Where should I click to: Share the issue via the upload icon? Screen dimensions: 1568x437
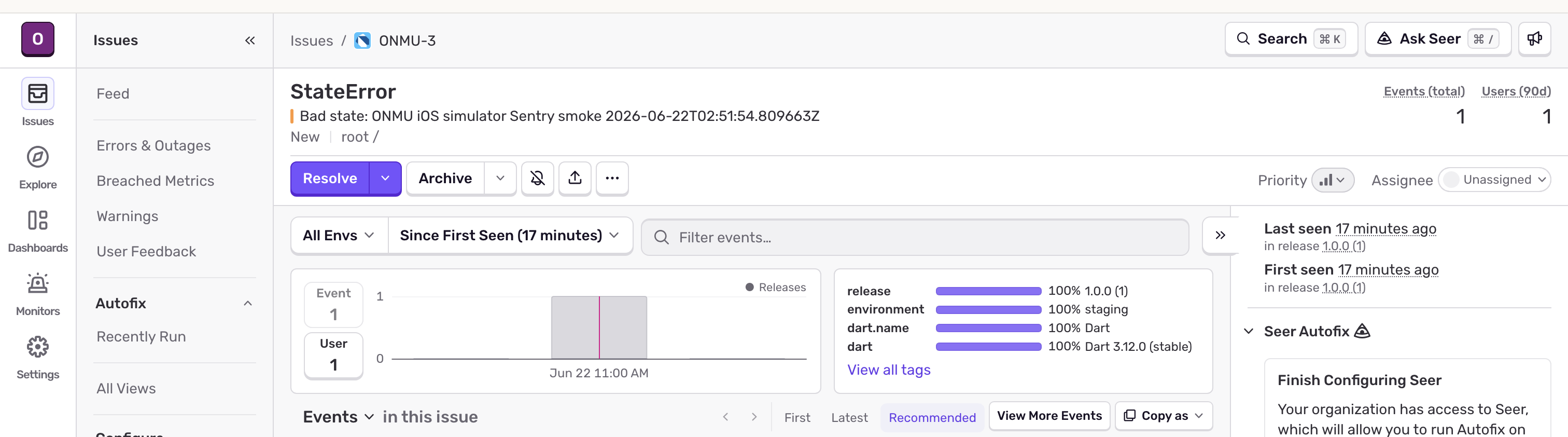(x=575, y=178)
